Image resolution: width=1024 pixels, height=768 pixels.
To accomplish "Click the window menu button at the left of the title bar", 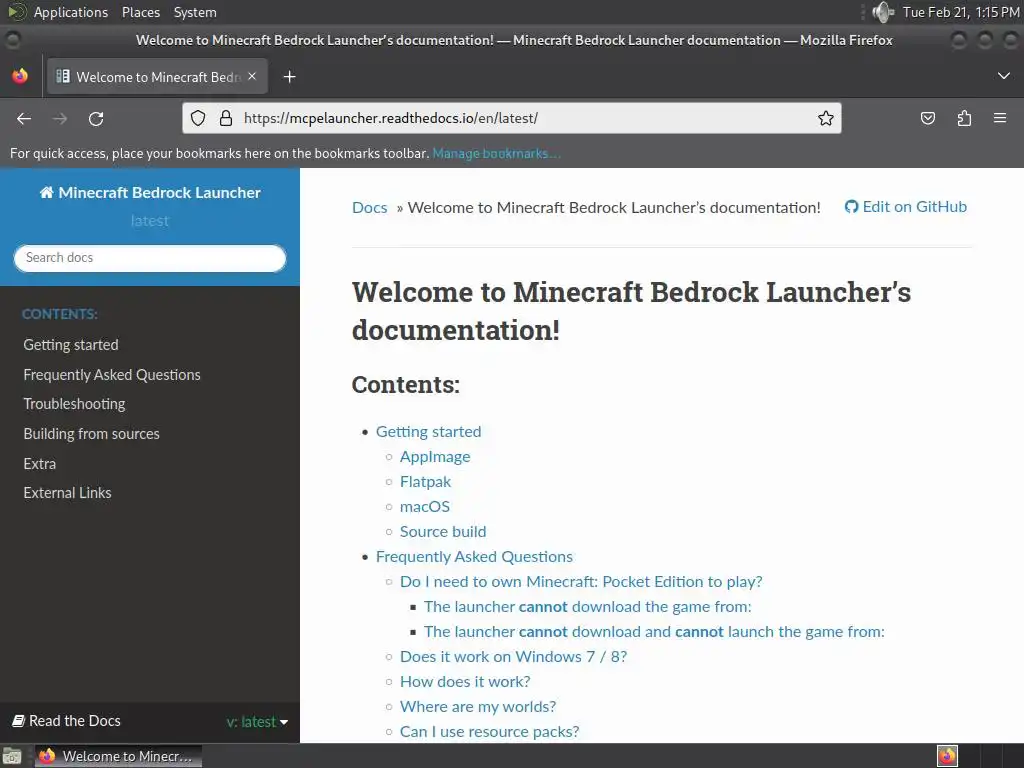I will [x=12, y=40].
